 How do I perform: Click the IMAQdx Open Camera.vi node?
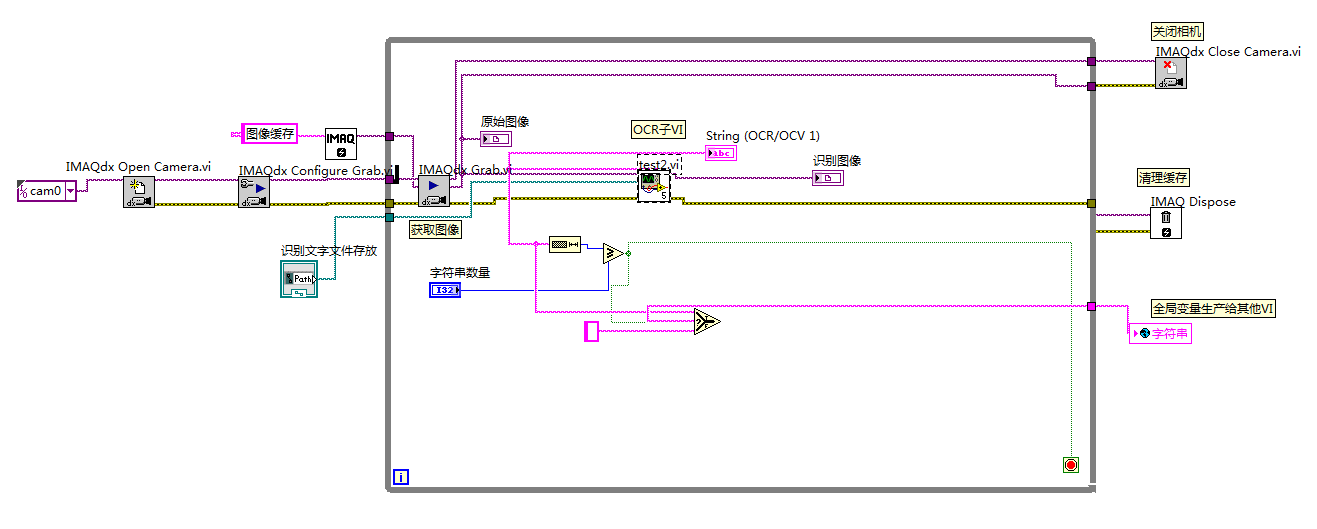(139, 192)
